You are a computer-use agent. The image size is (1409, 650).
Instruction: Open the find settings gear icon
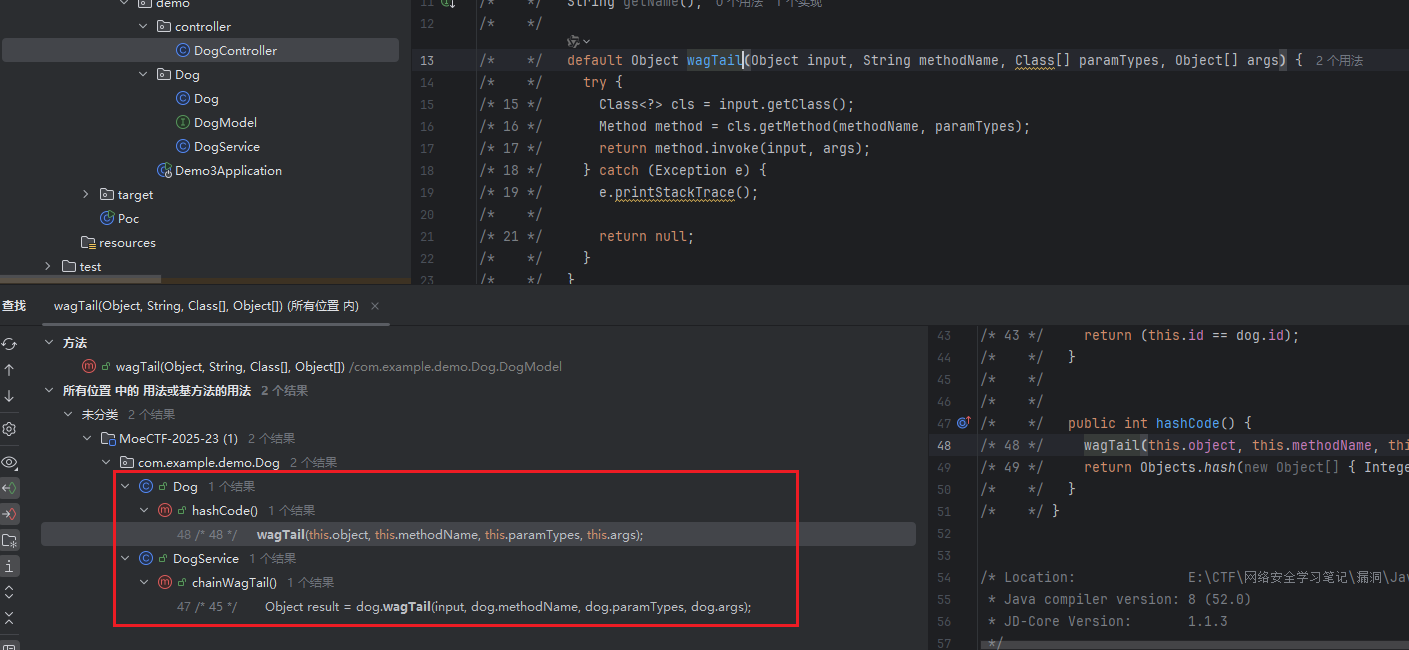(x=9, y=429)
